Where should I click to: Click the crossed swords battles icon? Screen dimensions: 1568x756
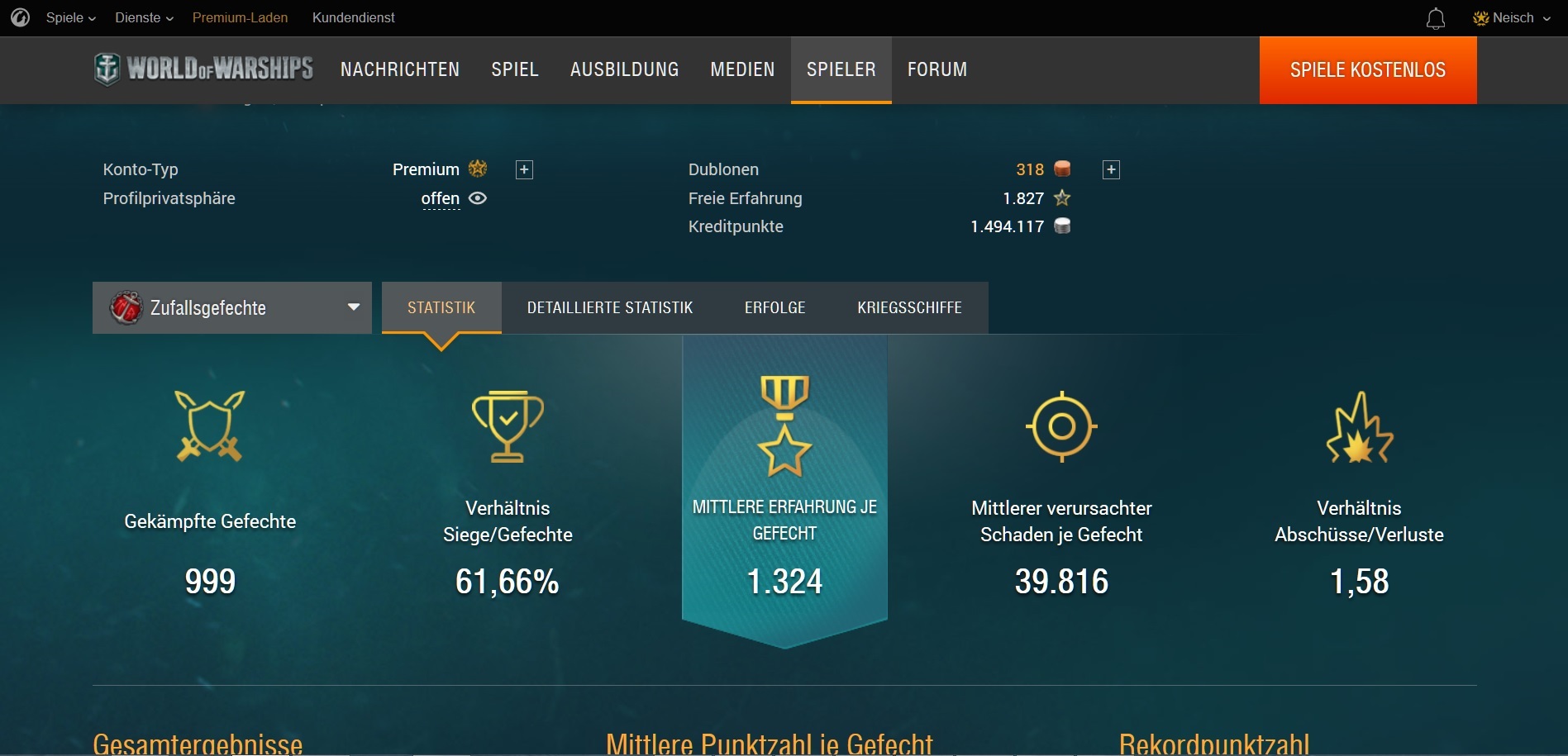(210, 426)
